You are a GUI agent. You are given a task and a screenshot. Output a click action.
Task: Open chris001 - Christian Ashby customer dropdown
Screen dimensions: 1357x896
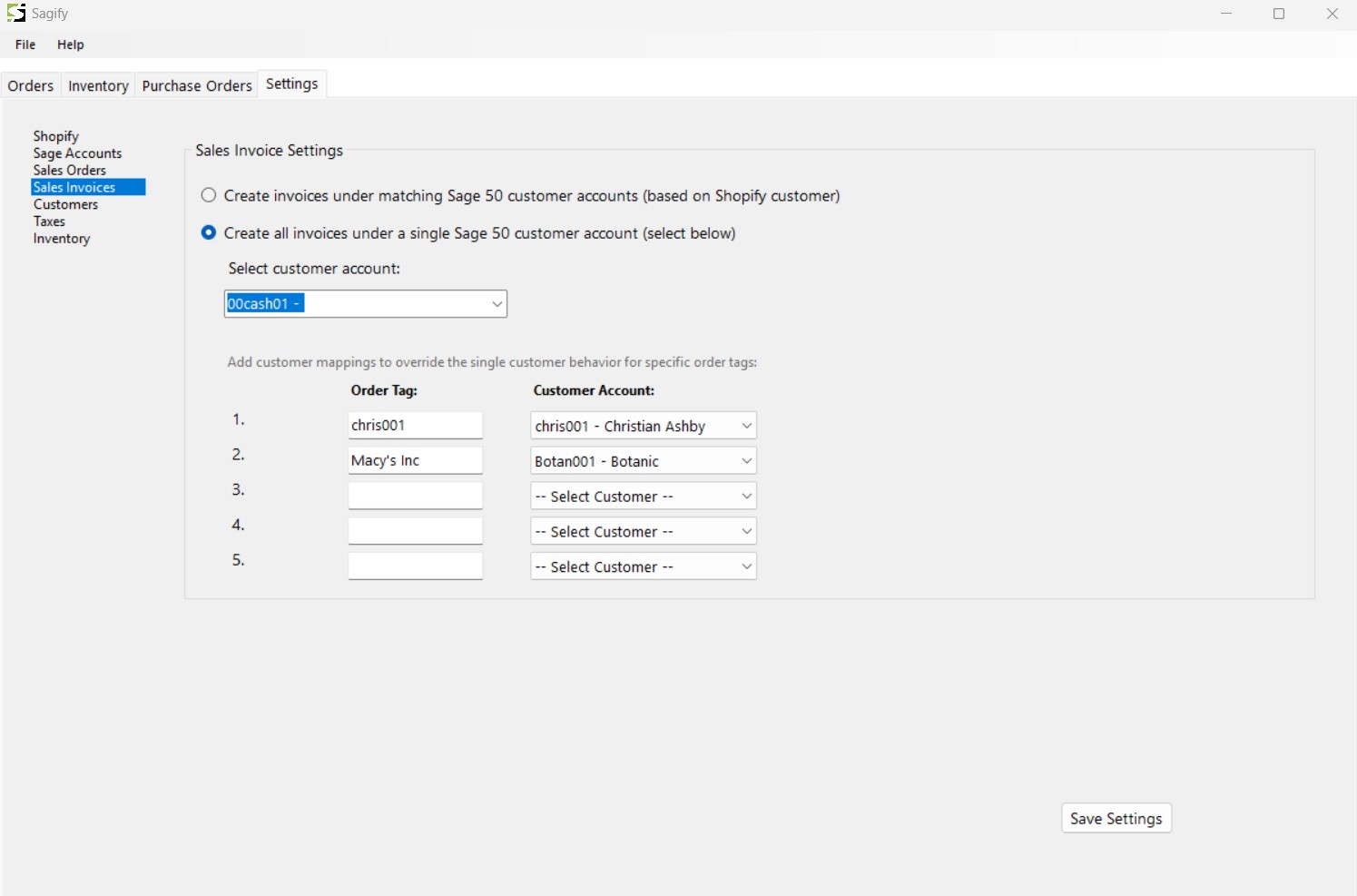pos(644,426)
